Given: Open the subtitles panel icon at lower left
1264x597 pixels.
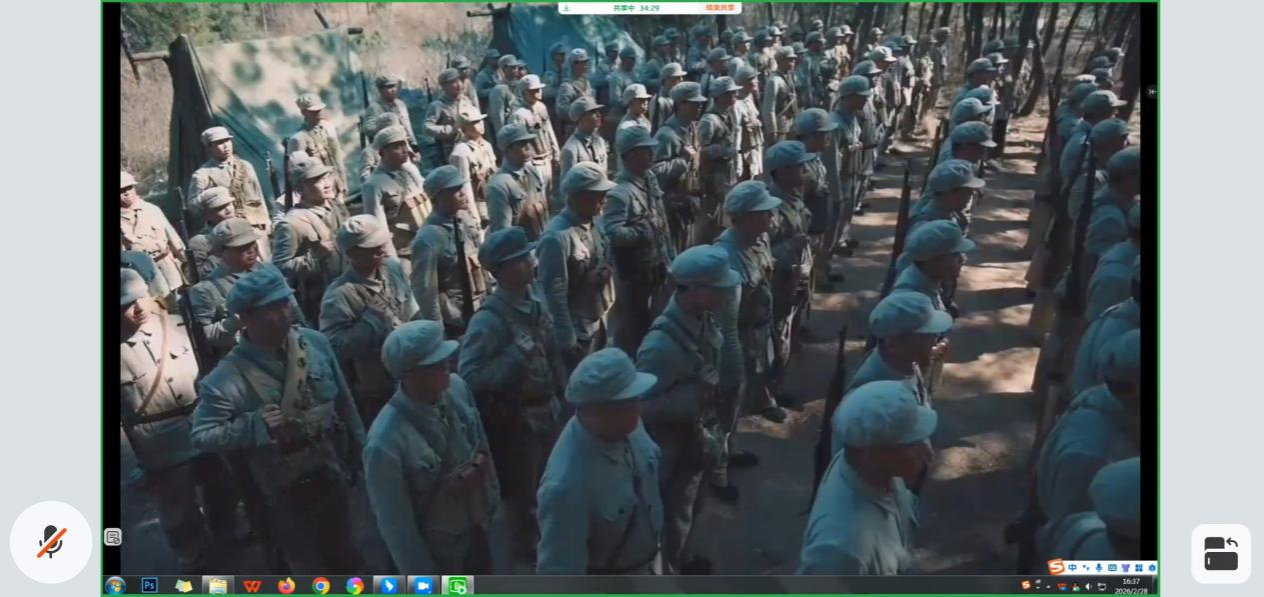Looking at the screenshot, I should [113, 537].
